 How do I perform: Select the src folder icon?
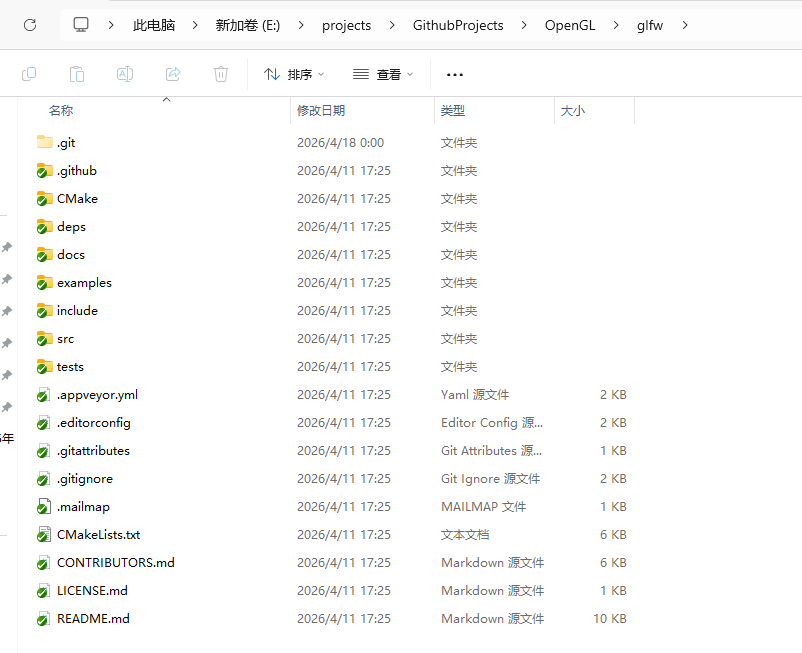(44, 339)
